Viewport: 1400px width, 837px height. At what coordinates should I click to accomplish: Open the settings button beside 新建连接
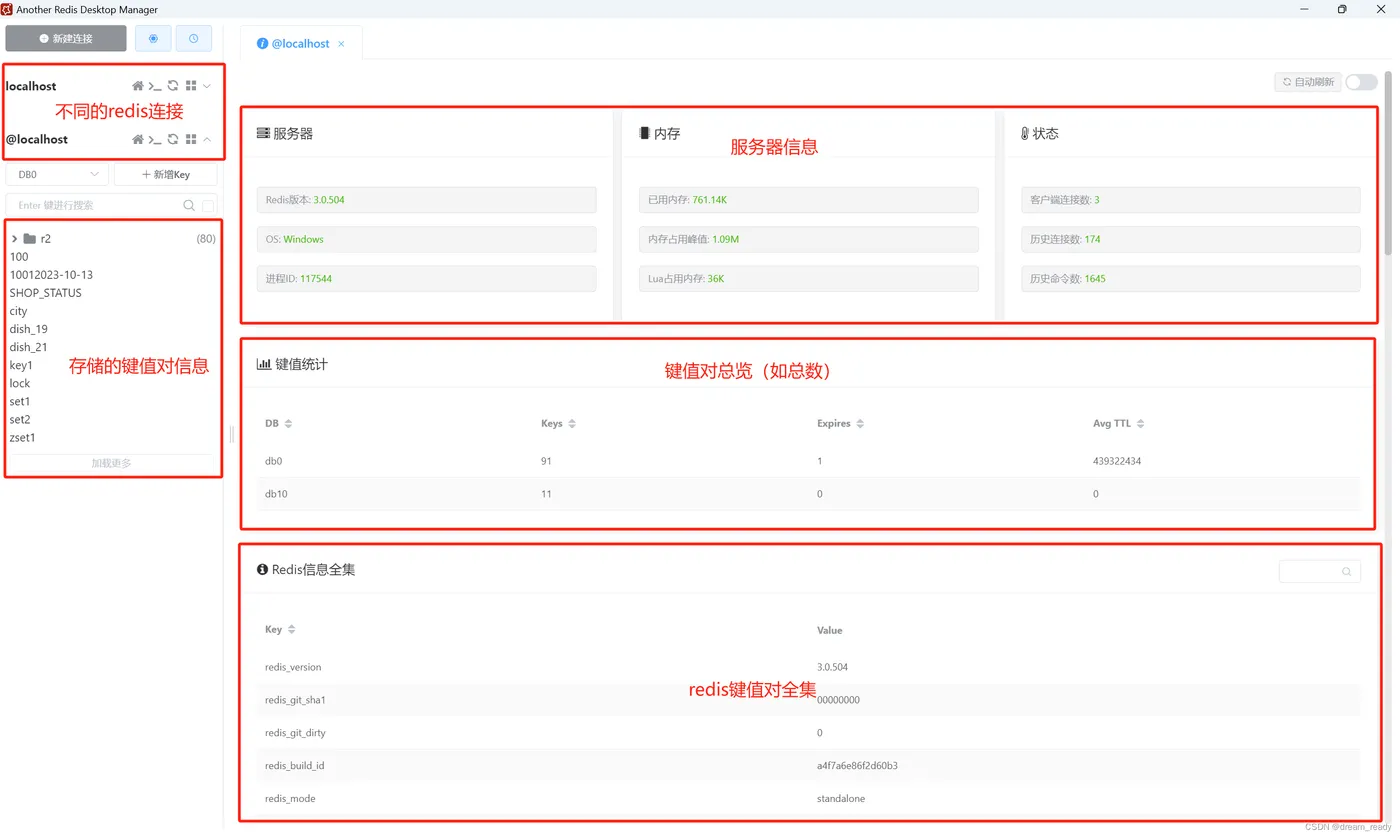click(153, 38)
